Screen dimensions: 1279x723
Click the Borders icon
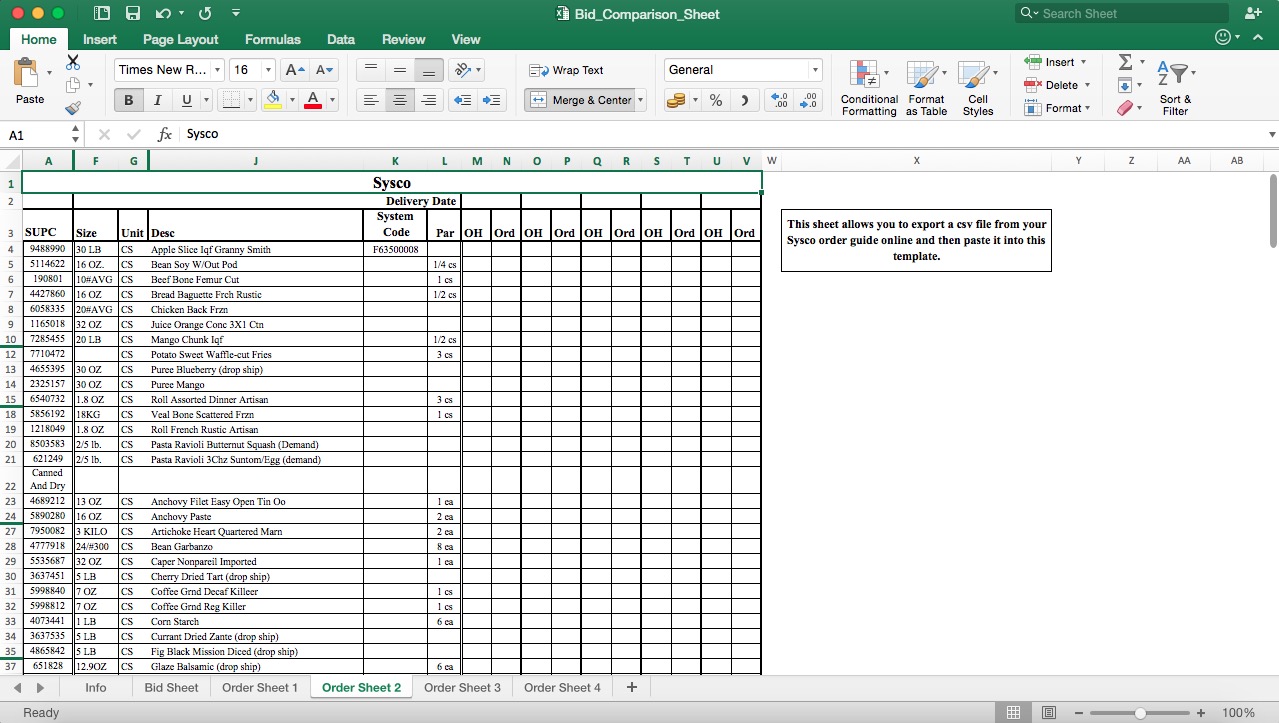pyautogui.click(x=230, y=100)
